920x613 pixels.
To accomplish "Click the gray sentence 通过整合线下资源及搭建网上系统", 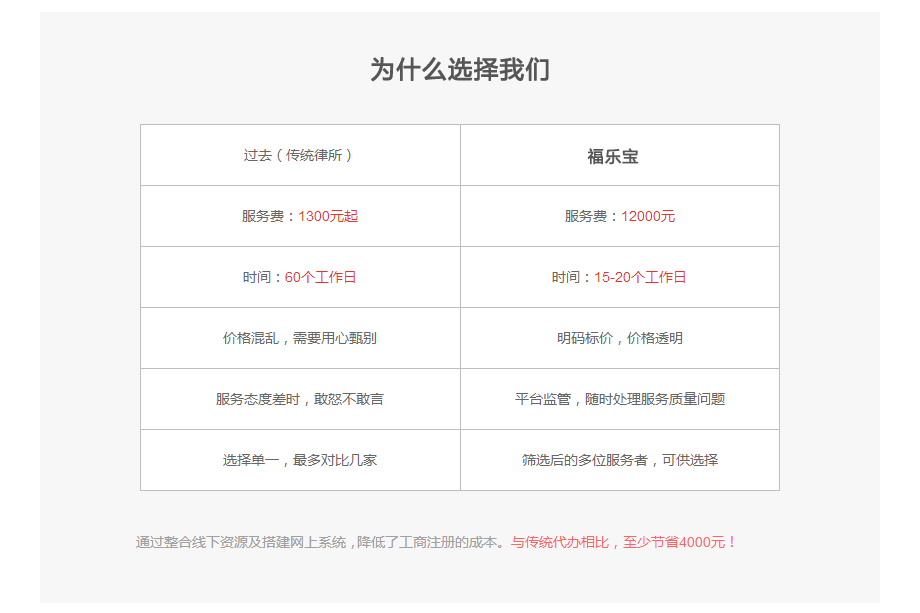I will tap(241, 542).
